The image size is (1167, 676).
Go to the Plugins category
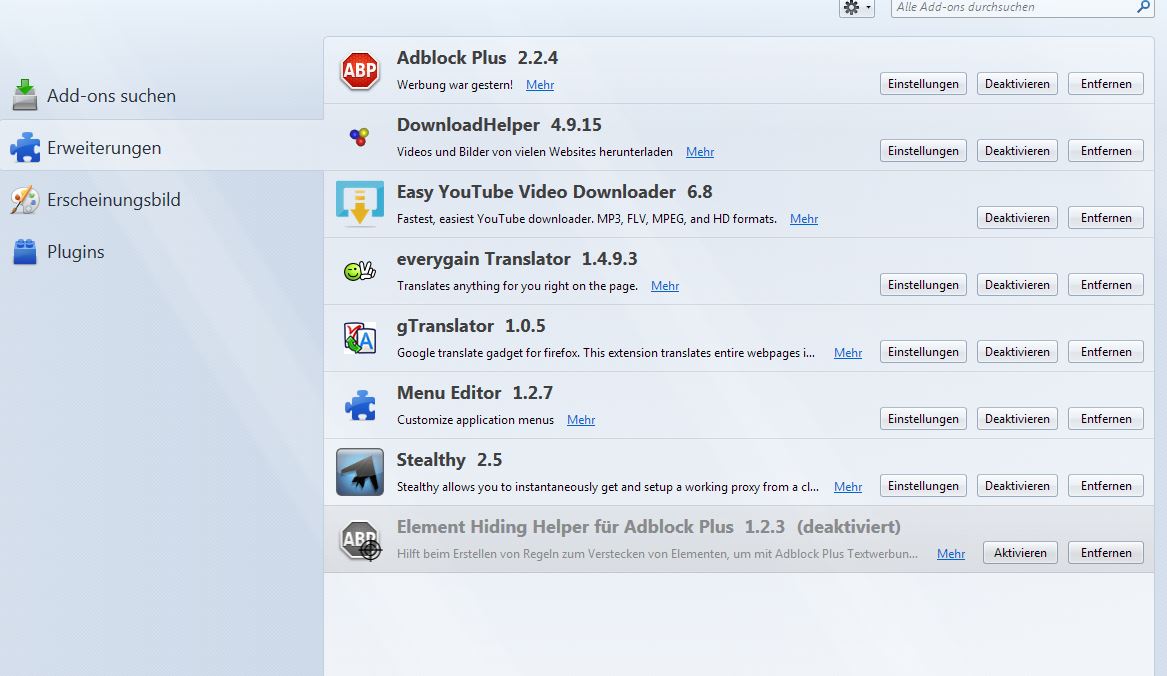(162, 252)
